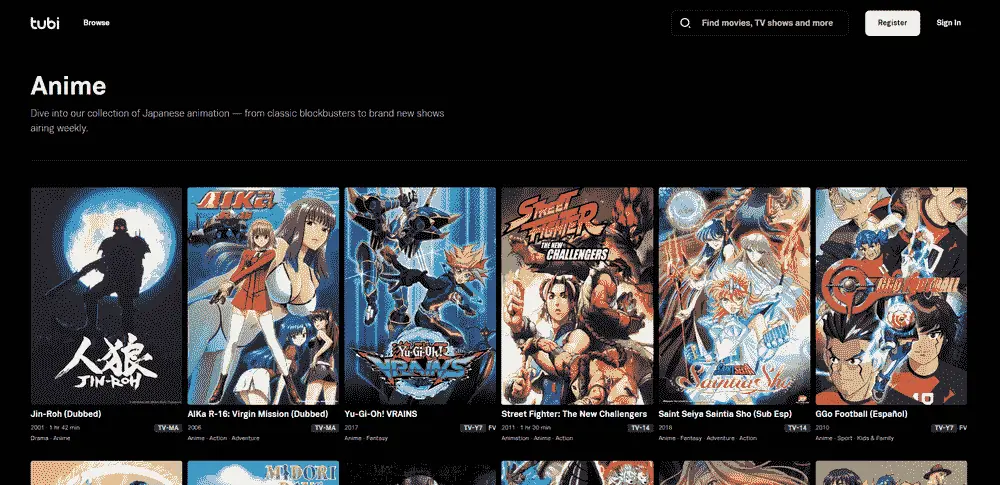The width and height of the screenshot is (1000, 485).
Task: Select the Action genre under AIKa R-16
Action: (x=217, y=438)
